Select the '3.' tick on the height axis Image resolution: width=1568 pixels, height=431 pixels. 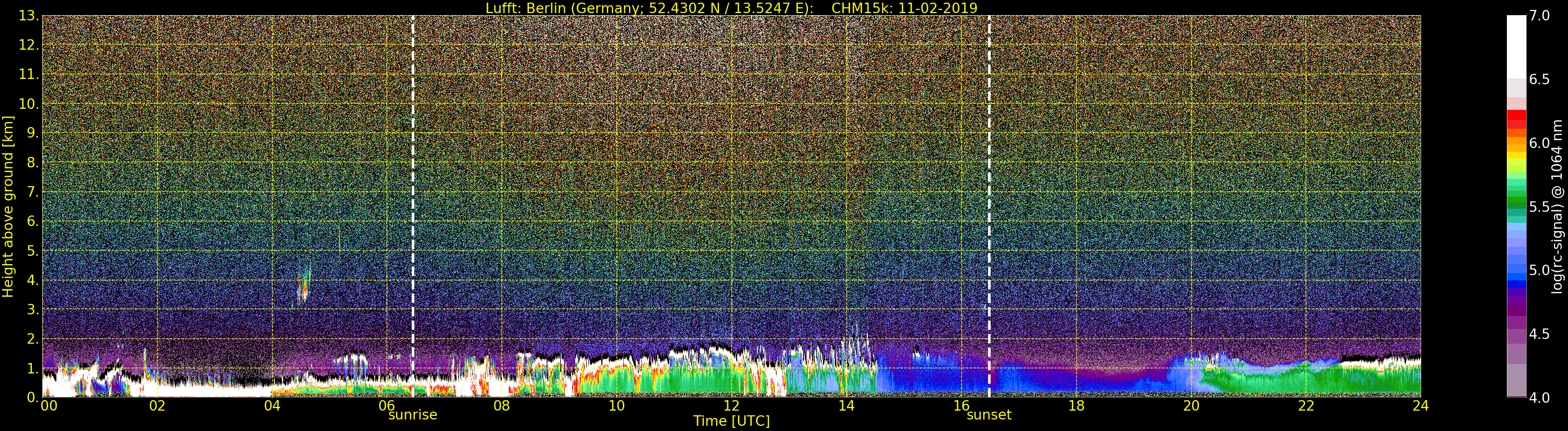coord(33,309)
